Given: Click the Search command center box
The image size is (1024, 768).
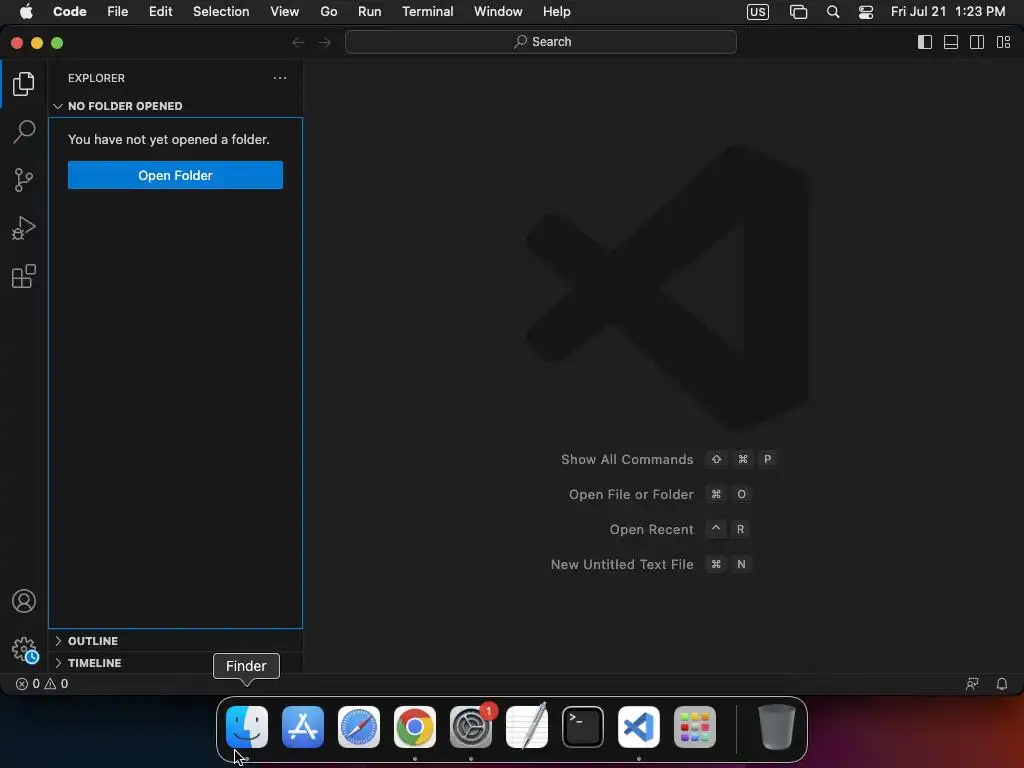Looking at the screenshot, I should point(541,42).
